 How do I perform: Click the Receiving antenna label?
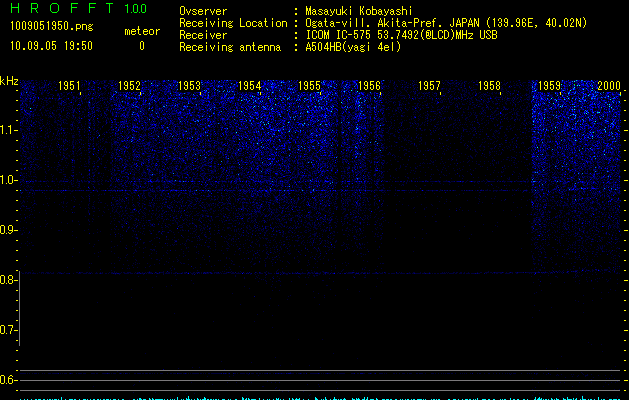(x=230, y=47)
